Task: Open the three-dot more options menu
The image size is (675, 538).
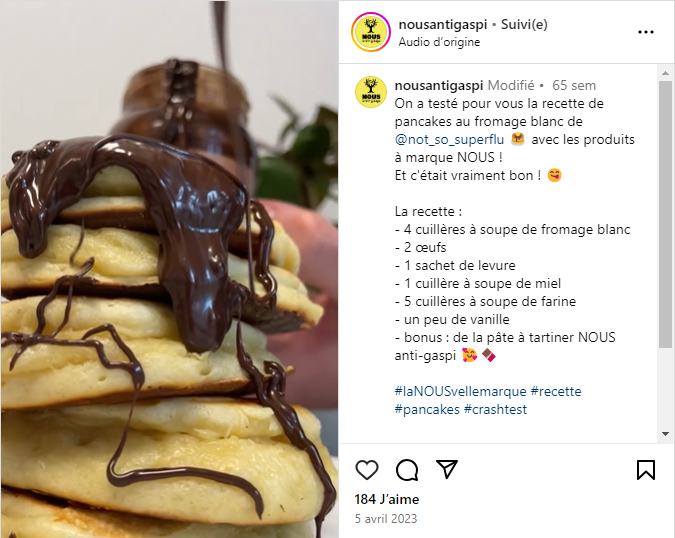Action: point(646,32)
